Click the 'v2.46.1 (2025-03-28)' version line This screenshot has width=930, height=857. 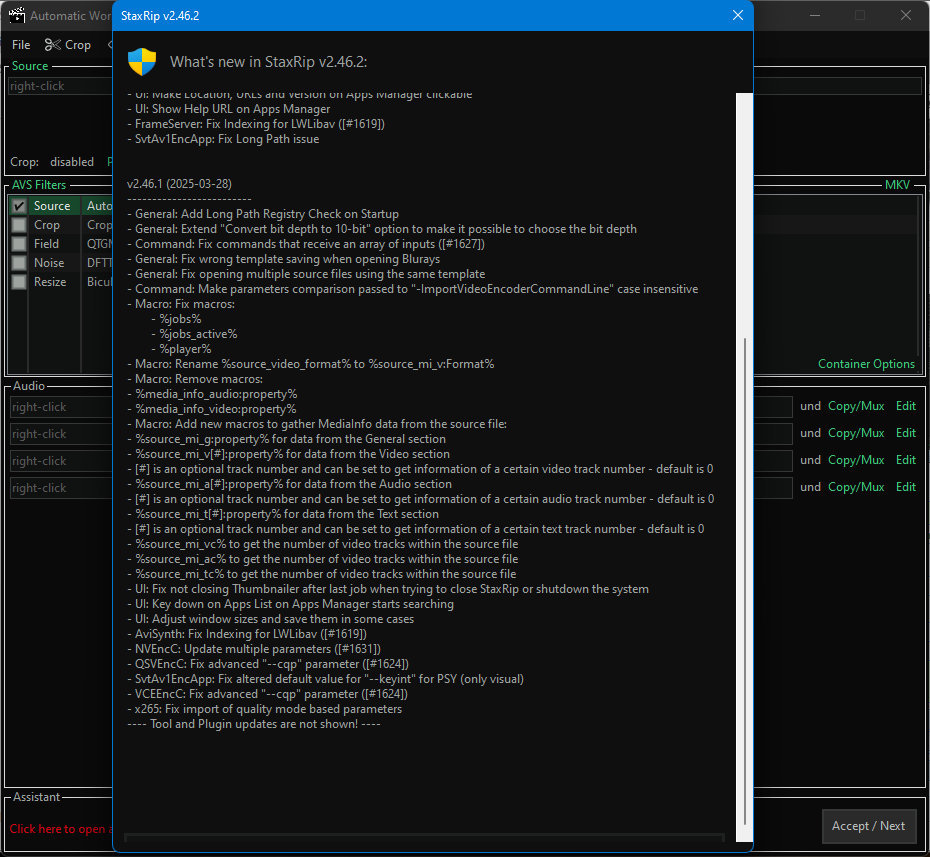179,184
